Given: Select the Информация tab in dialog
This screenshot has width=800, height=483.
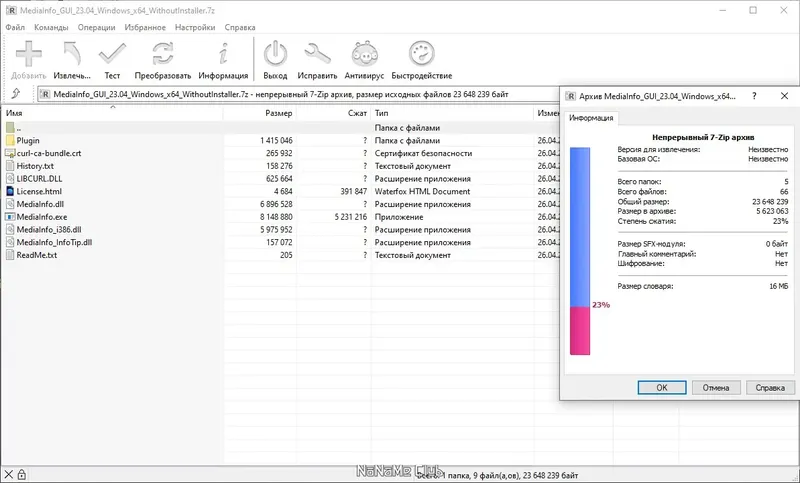Looking at the screenshot, I should point(591,118).
